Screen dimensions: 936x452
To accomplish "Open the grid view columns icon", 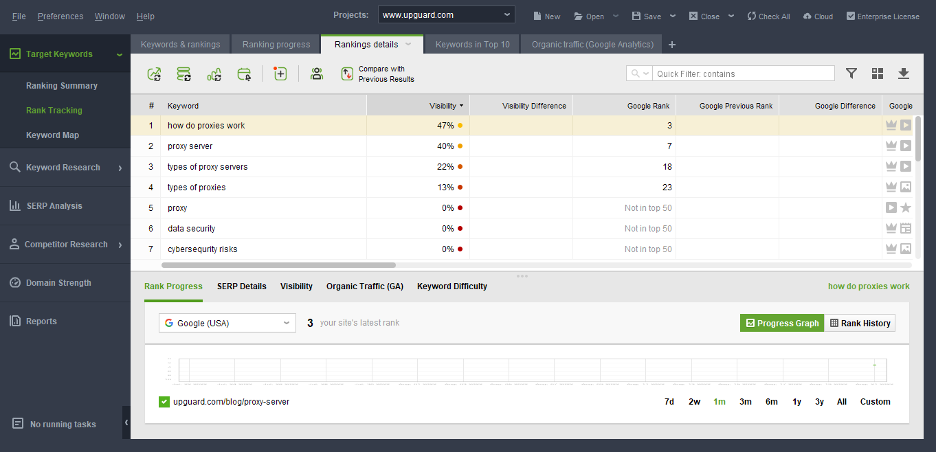I will point(877,73).
